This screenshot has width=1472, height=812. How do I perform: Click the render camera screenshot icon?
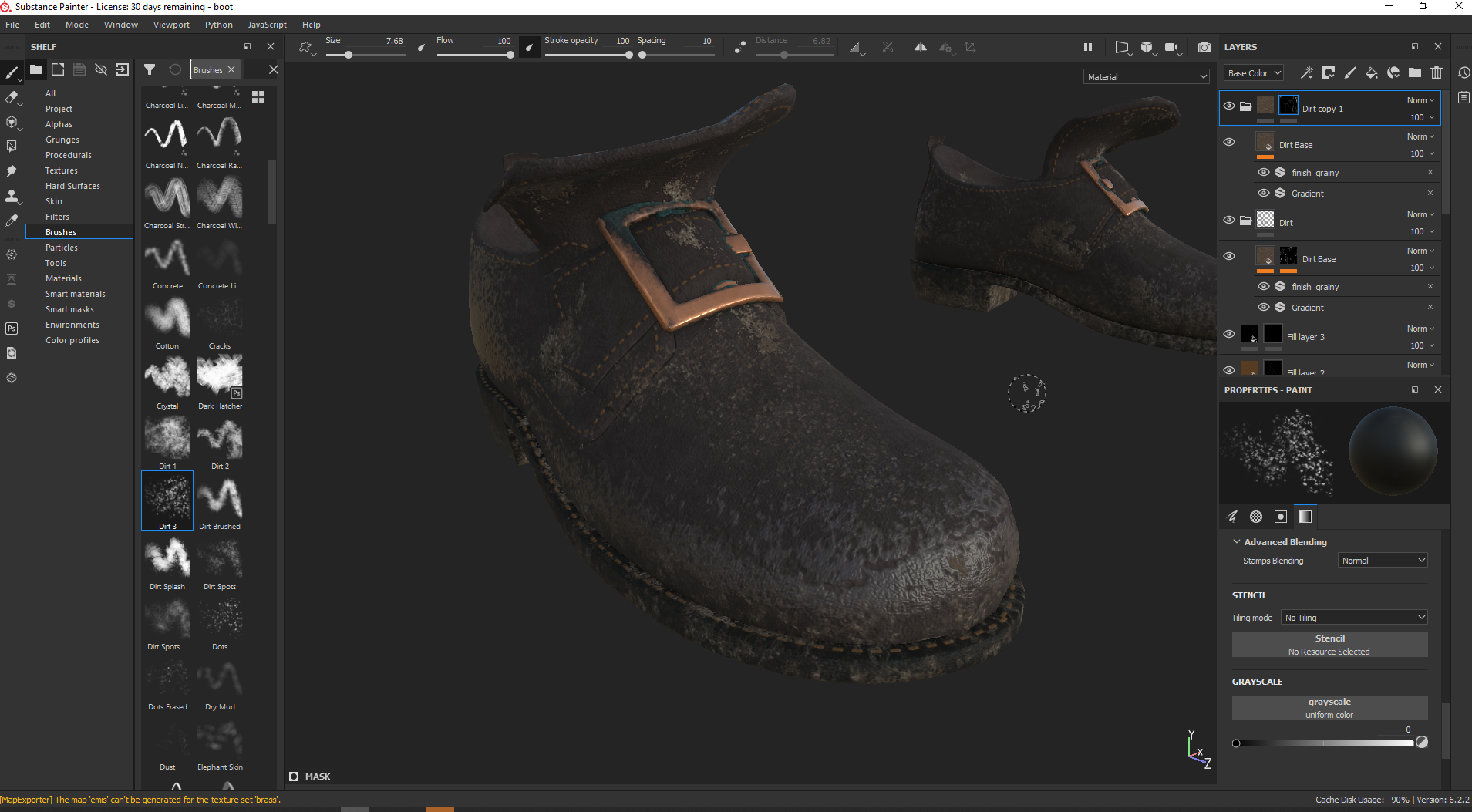point(1204,48)
